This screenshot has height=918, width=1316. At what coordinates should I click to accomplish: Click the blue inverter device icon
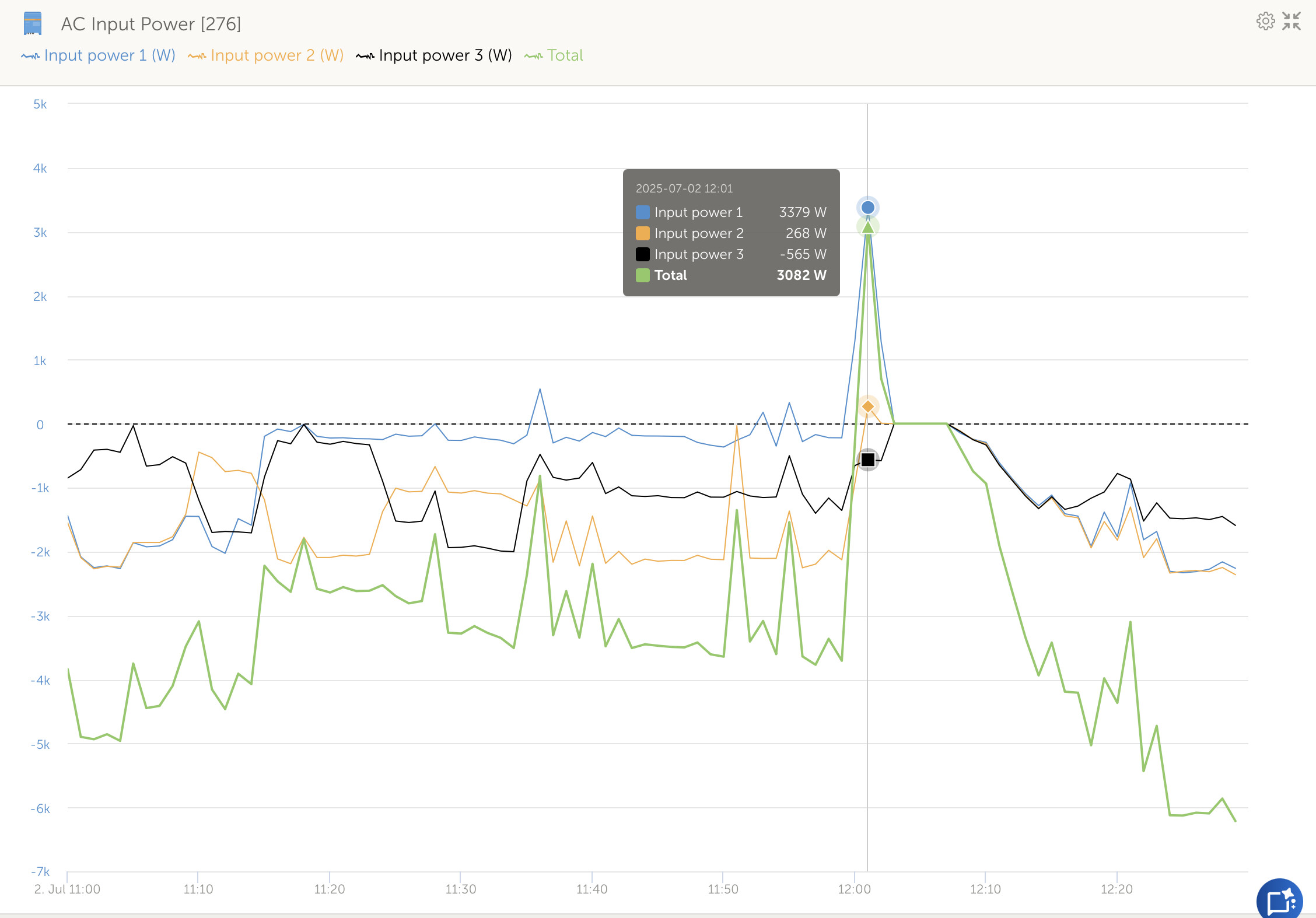point(33,24)
